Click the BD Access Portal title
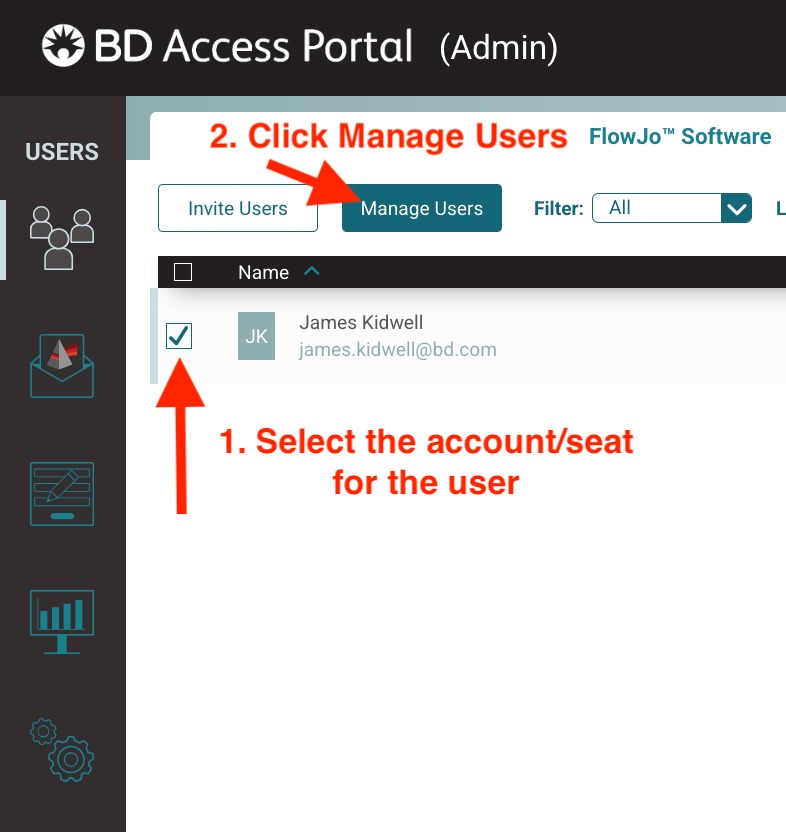 tap(253, 47)
